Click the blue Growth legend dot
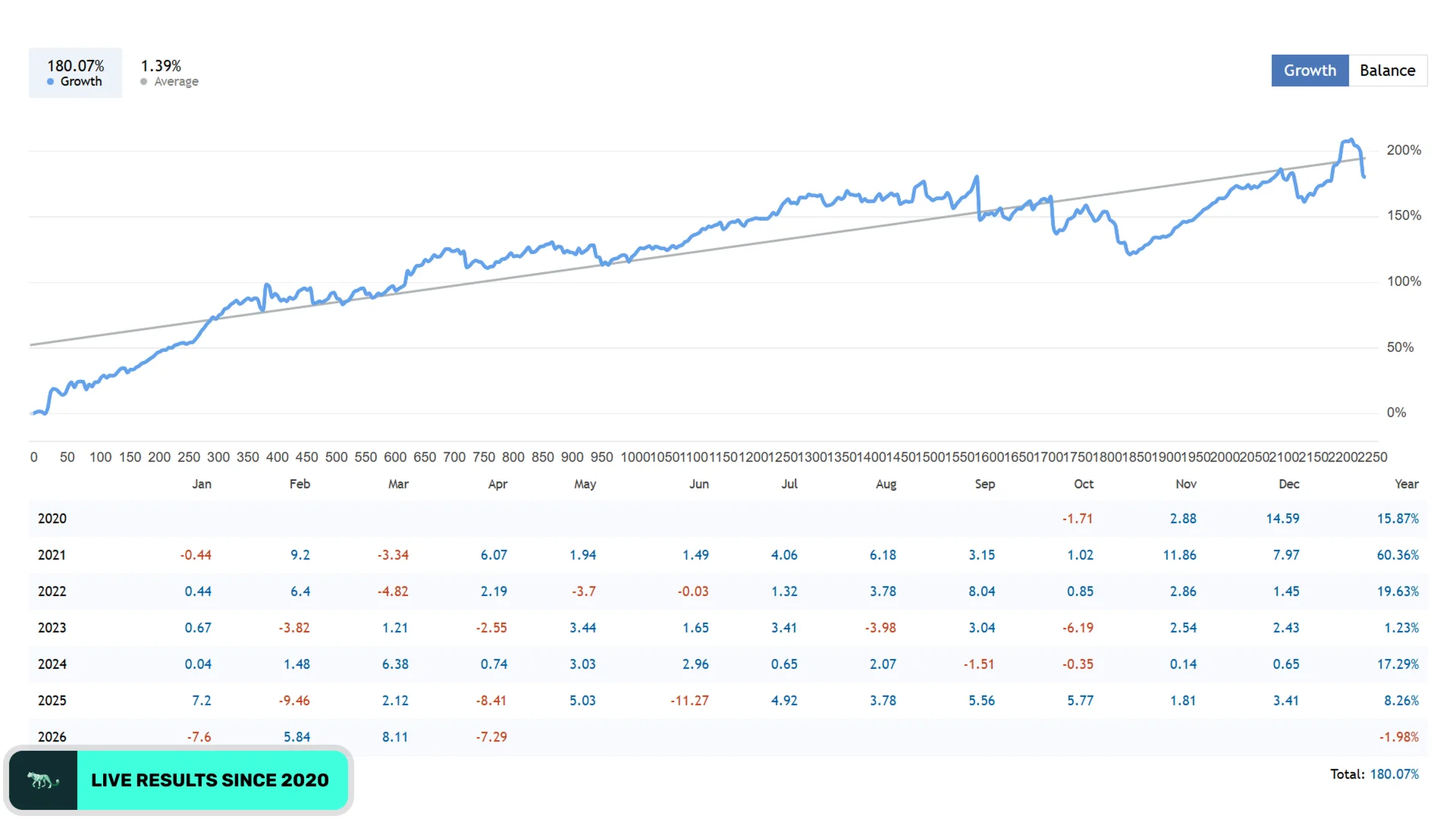1456x819 pixels. [50, 82]
